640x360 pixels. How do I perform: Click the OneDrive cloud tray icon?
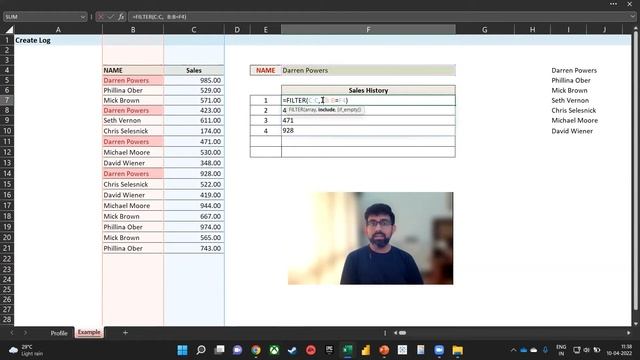(524, 350)
